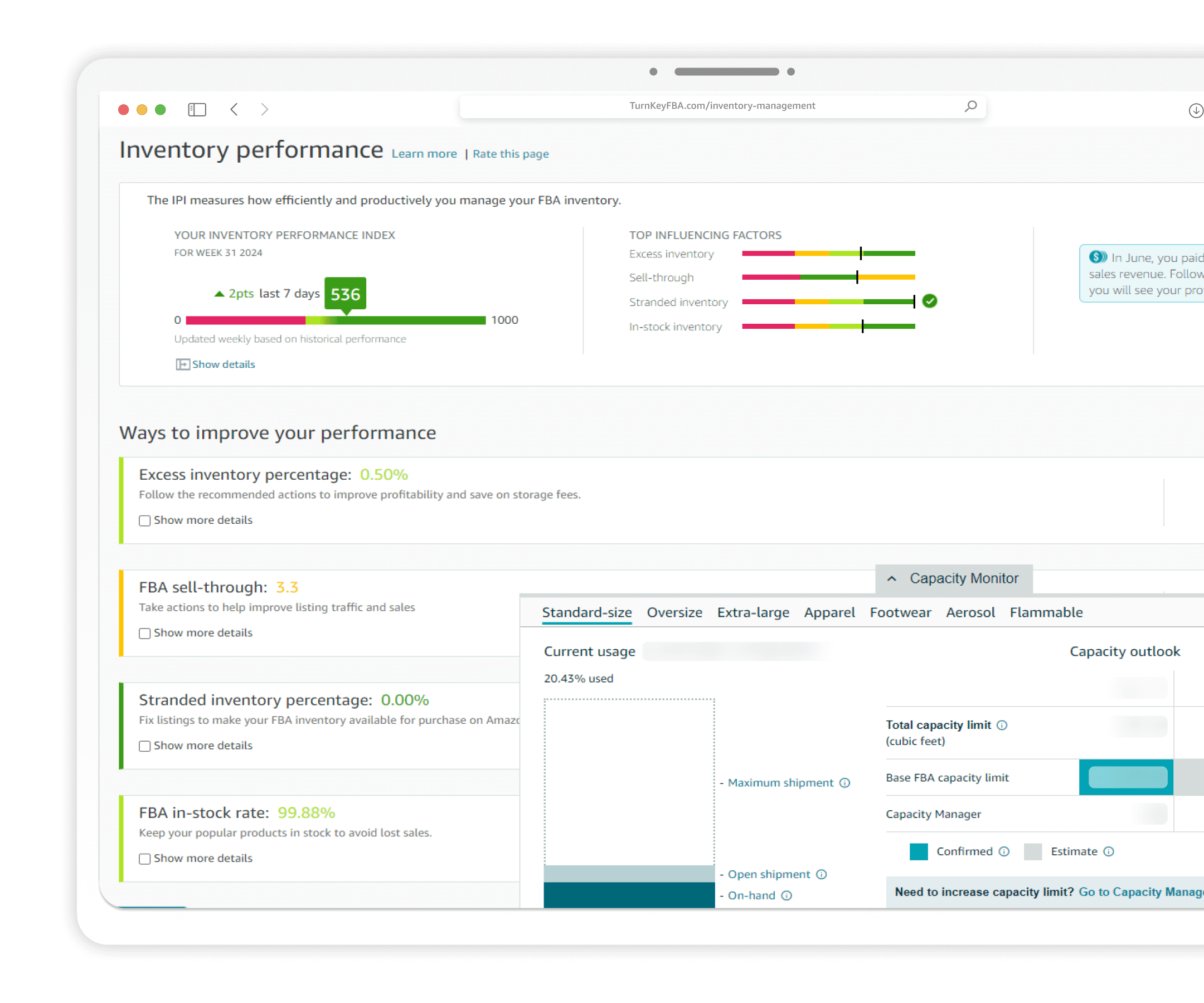Select the Footwear tab
1204x1003 pixels.
900,612
